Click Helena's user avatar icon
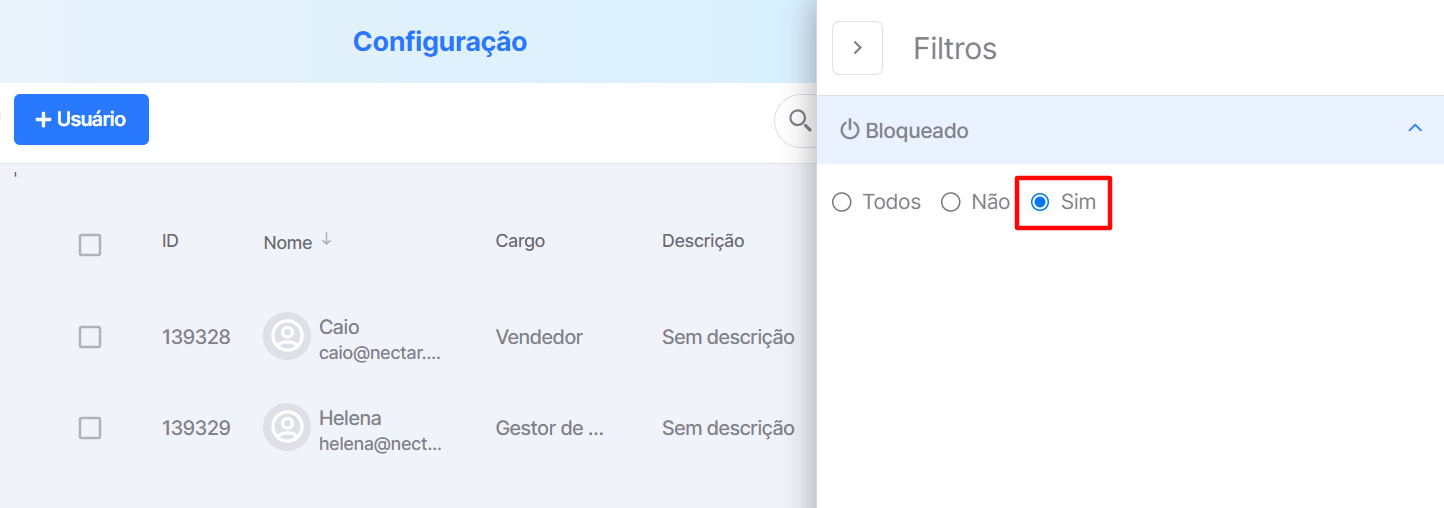Image resolution: width=1444 pixels, height=508 pixels. click(x=287, y=427)
